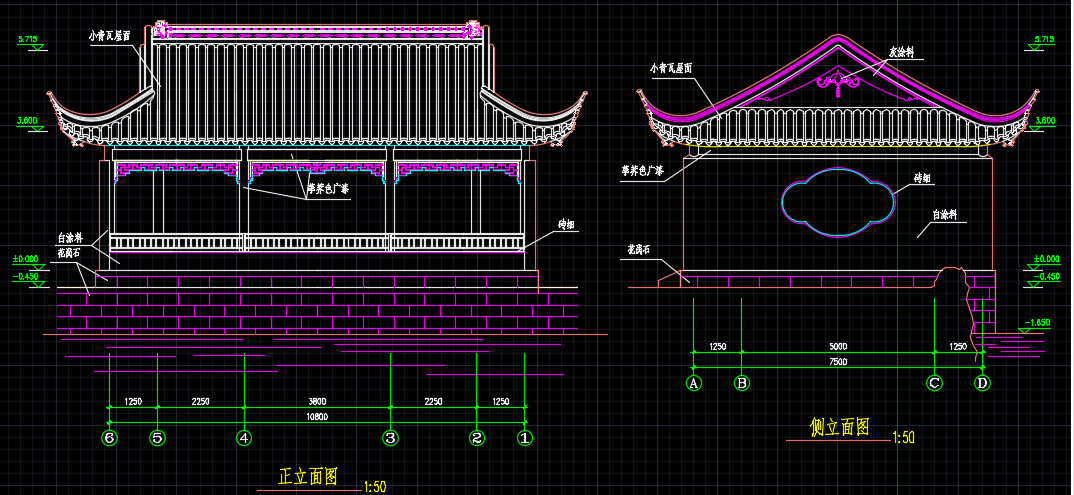Select the 7500 overall dimension text

838,361
